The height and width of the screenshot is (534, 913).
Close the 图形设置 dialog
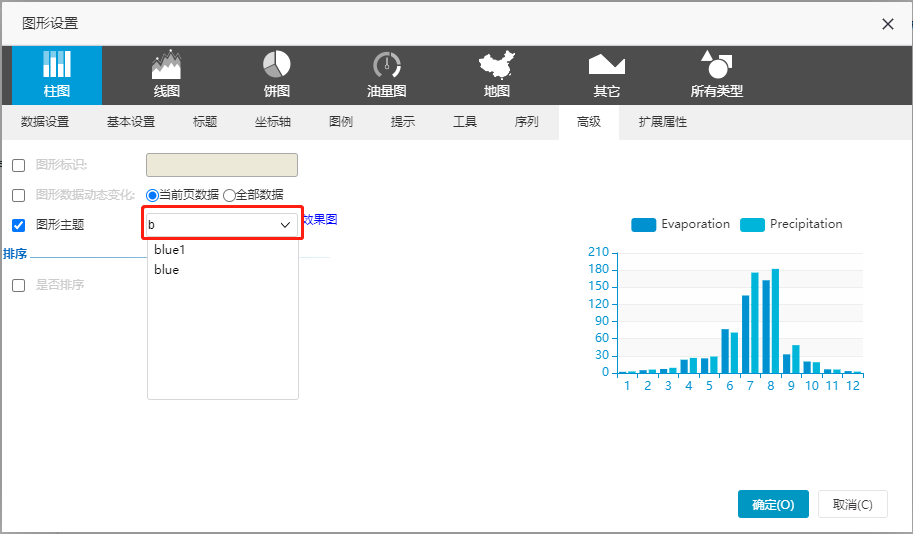click(x=887, y=24)
